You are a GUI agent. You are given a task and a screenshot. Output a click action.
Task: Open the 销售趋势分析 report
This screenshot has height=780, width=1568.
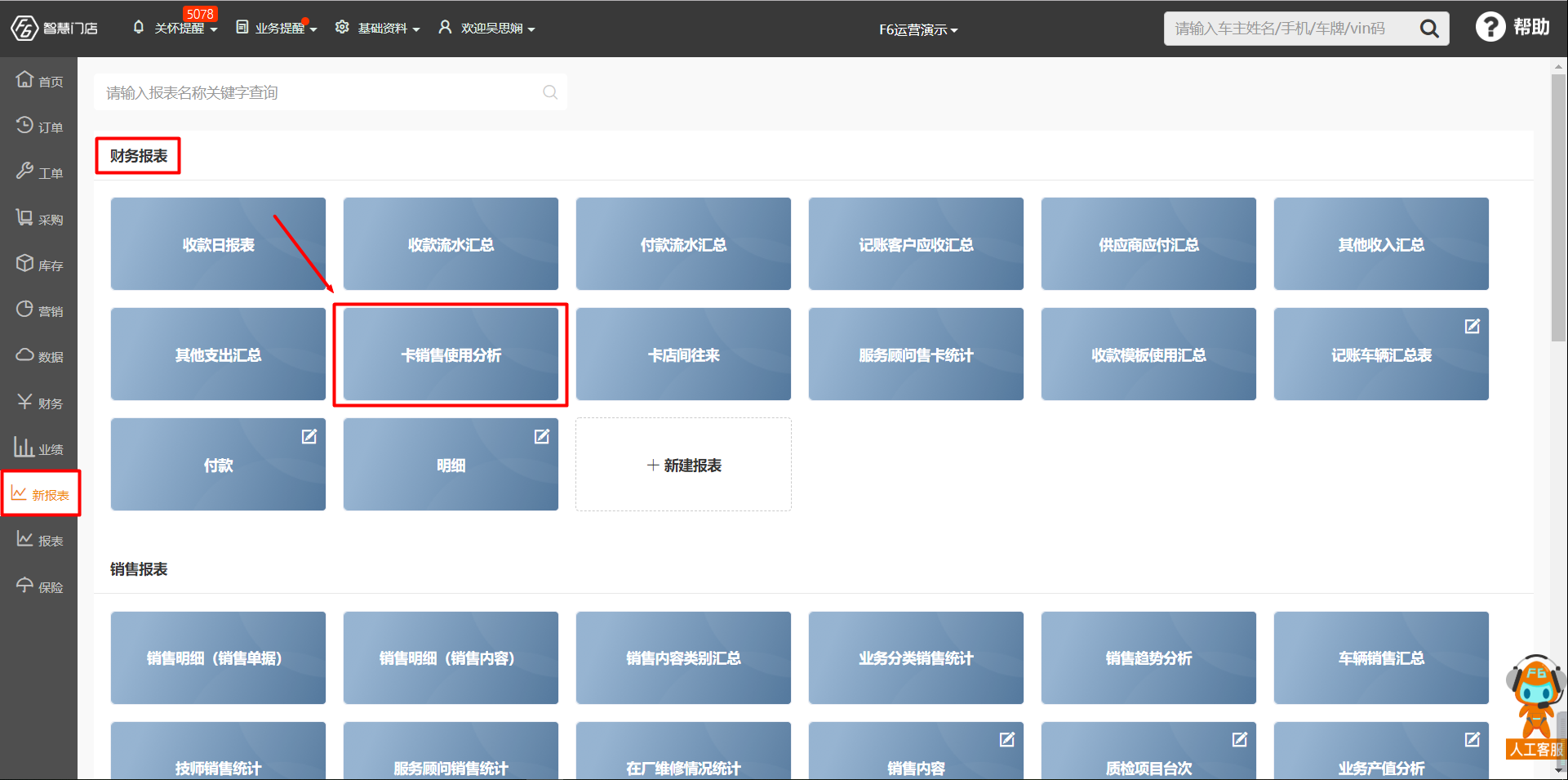1148,657
